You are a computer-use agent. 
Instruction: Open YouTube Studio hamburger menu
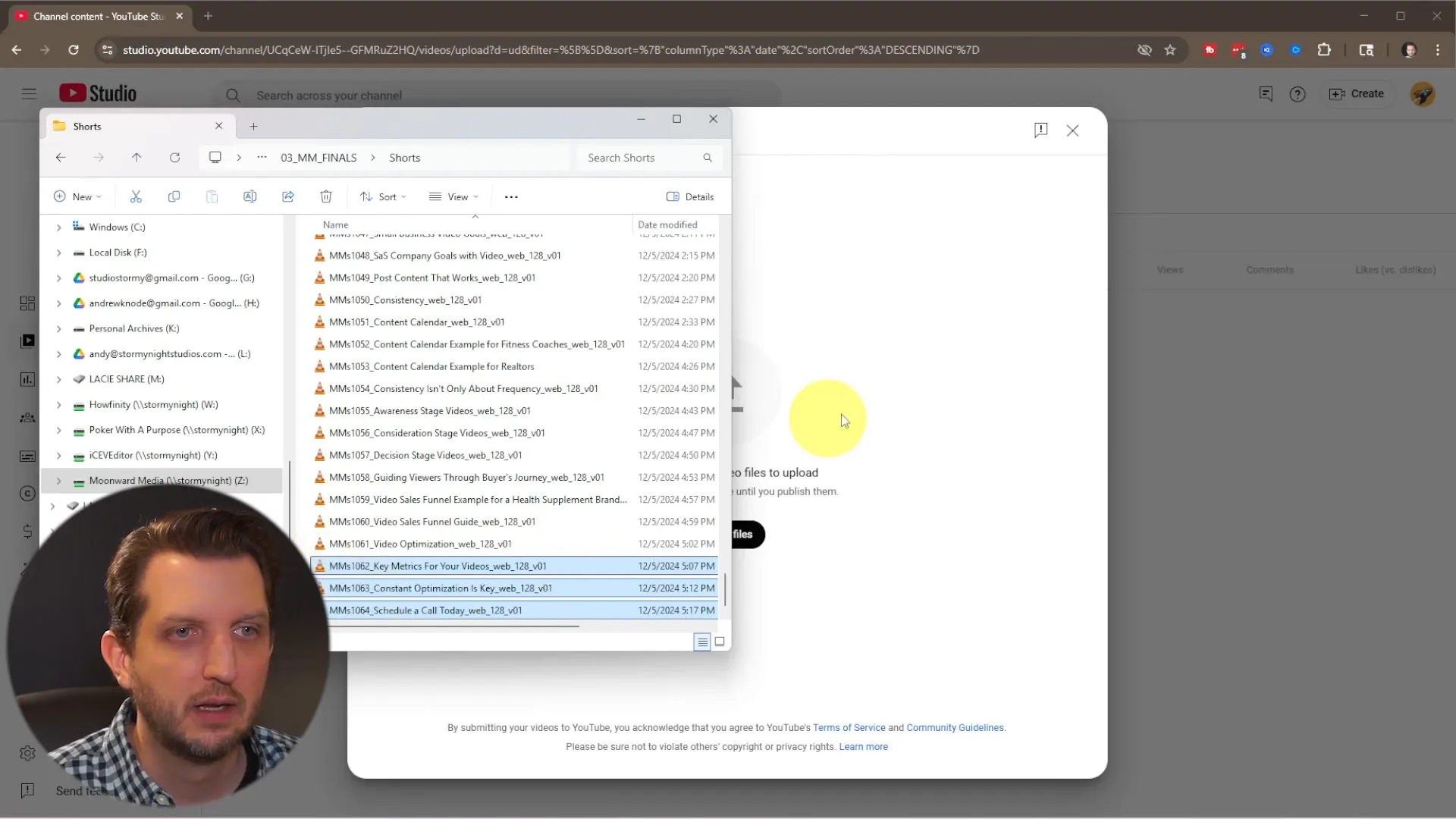[29, 93]
